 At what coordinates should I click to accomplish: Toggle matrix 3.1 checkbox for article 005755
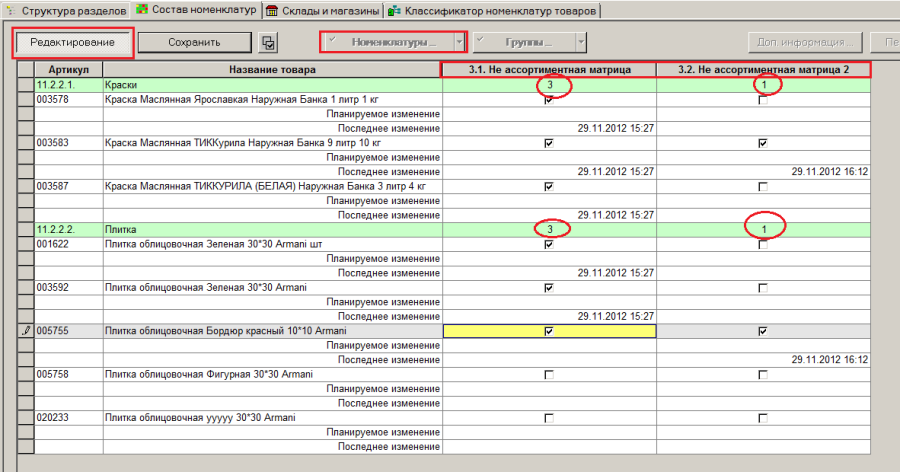tap(549, 331)
